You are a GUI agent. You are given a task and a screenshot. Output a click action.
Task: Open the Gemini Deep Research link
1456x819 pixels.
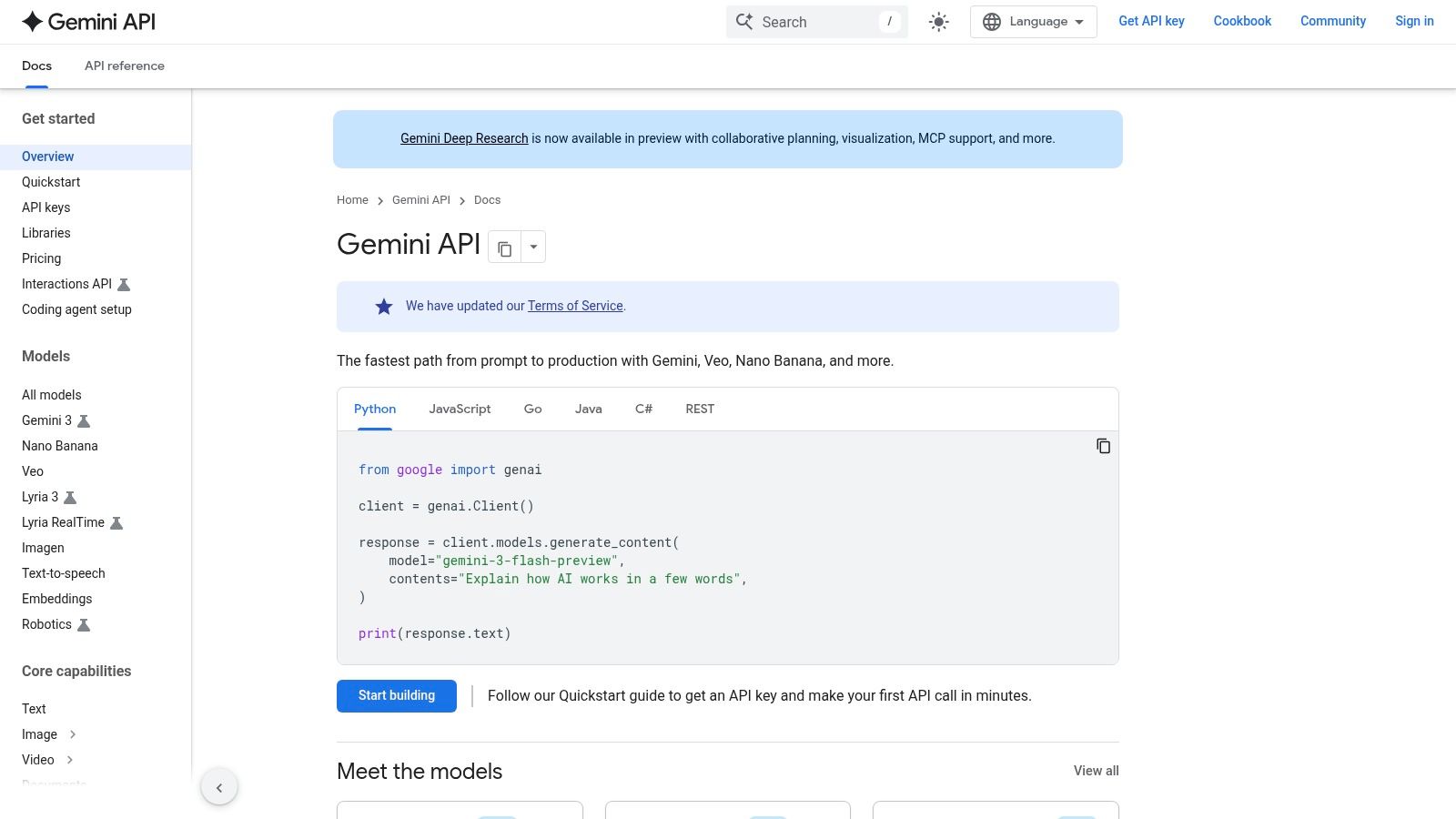464,138
